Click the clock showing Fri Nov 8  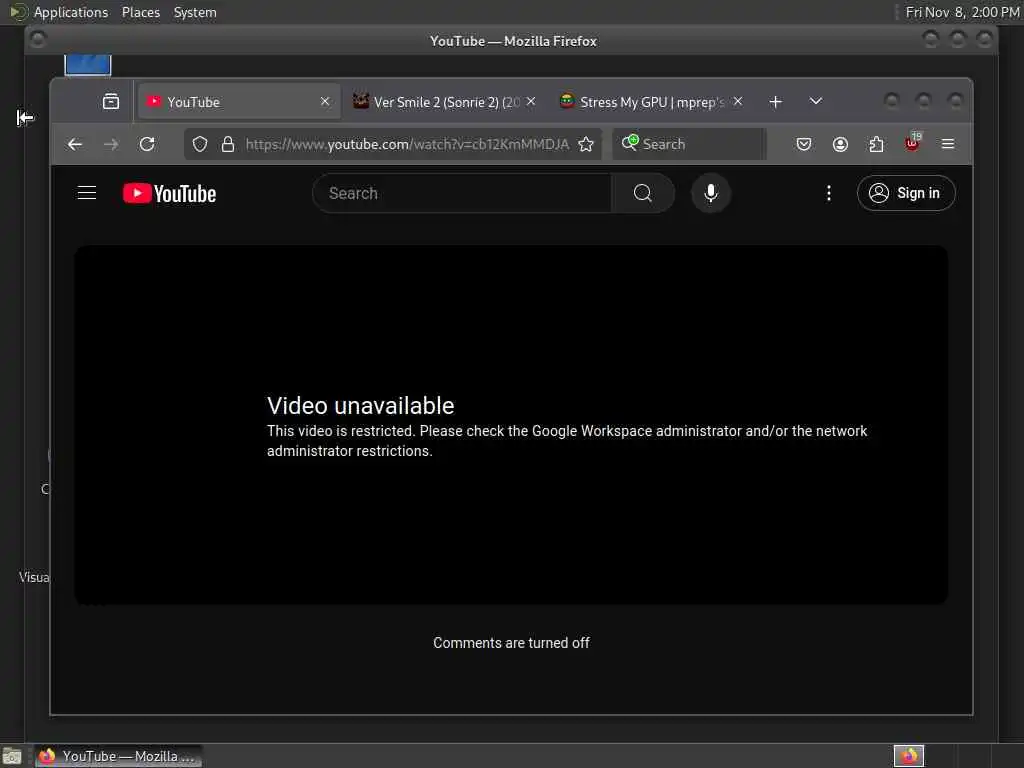(962, 12)
